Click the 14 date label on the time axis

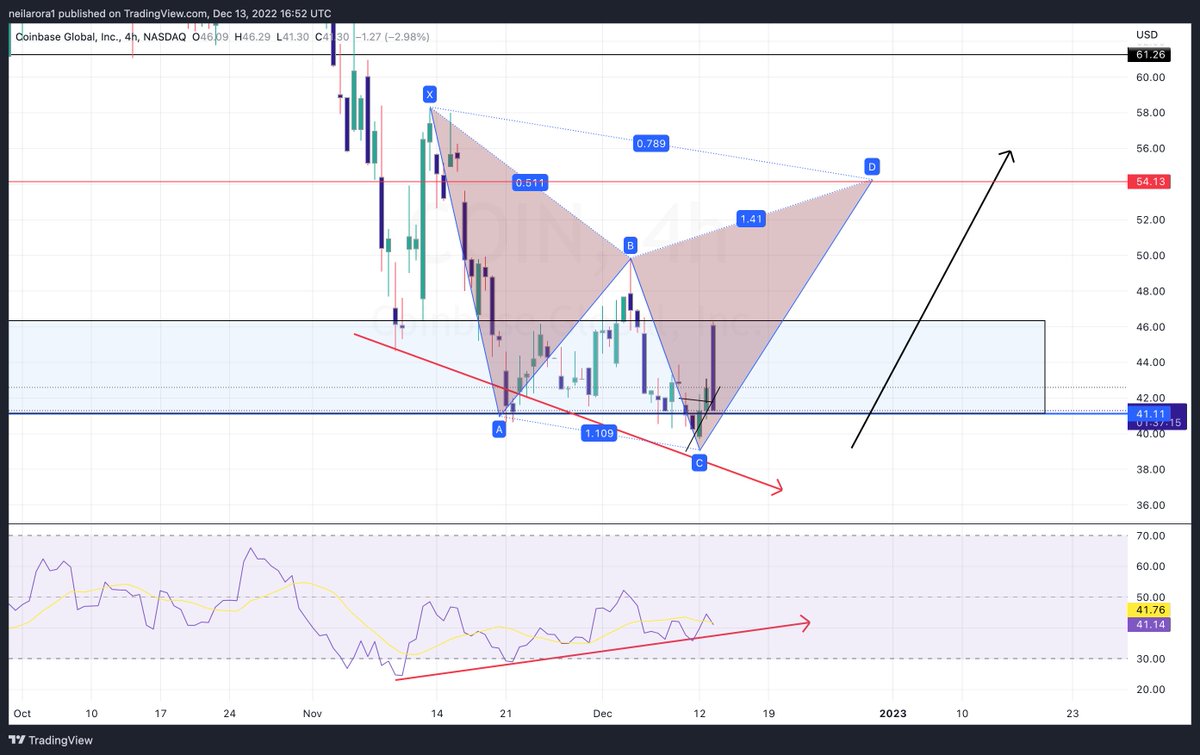point(436,713)
